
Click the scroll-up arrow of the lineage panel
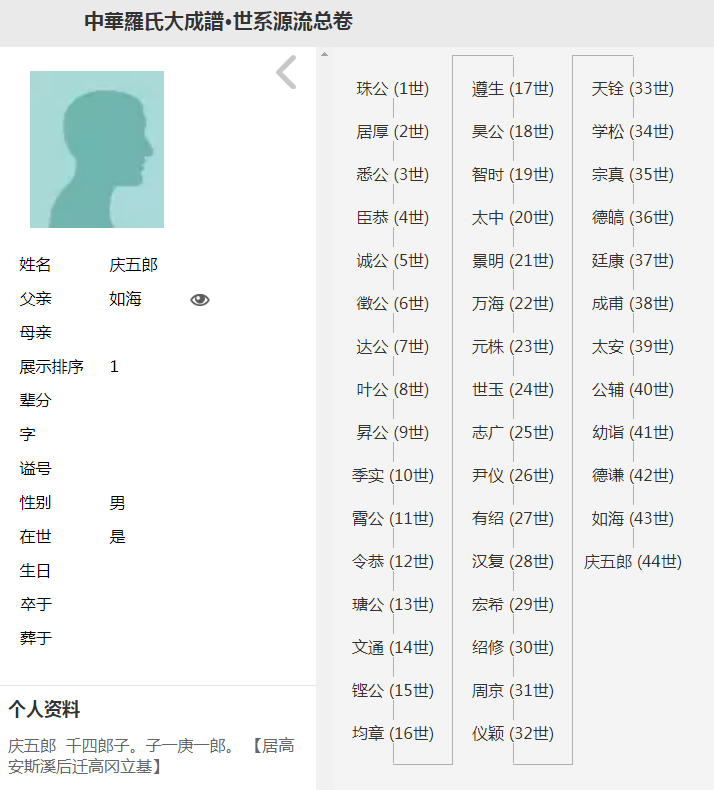coord(324,54)
